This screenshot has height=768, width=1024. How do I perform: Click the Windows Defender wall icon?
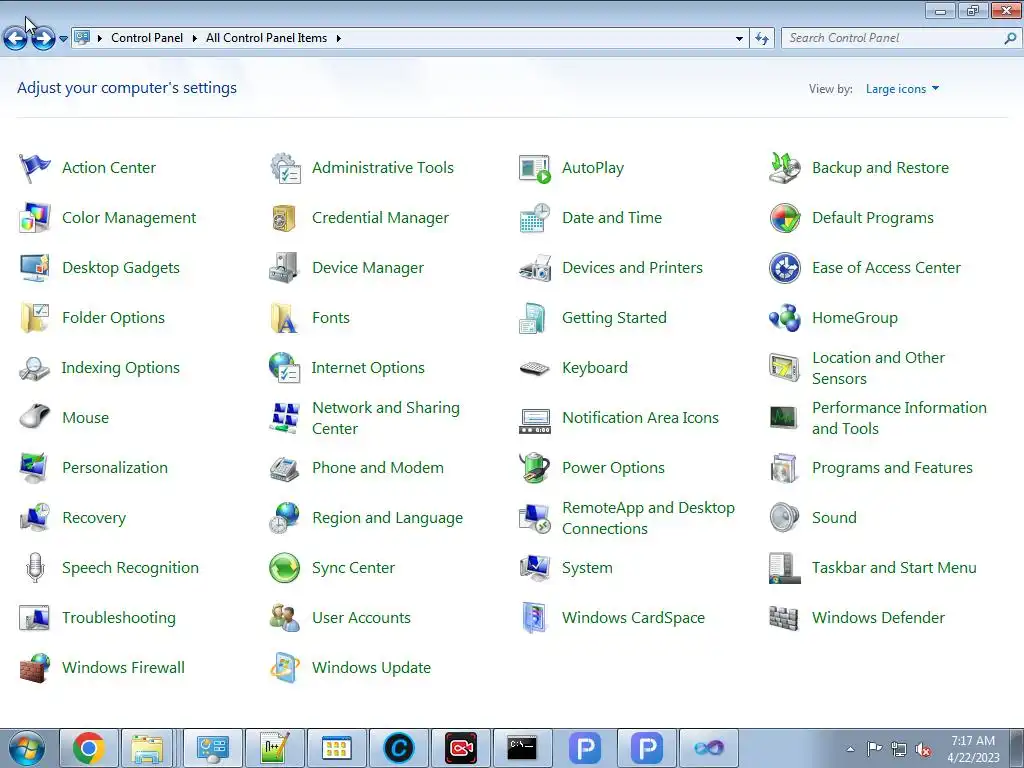pyautogui.click(x=784, y=617)
